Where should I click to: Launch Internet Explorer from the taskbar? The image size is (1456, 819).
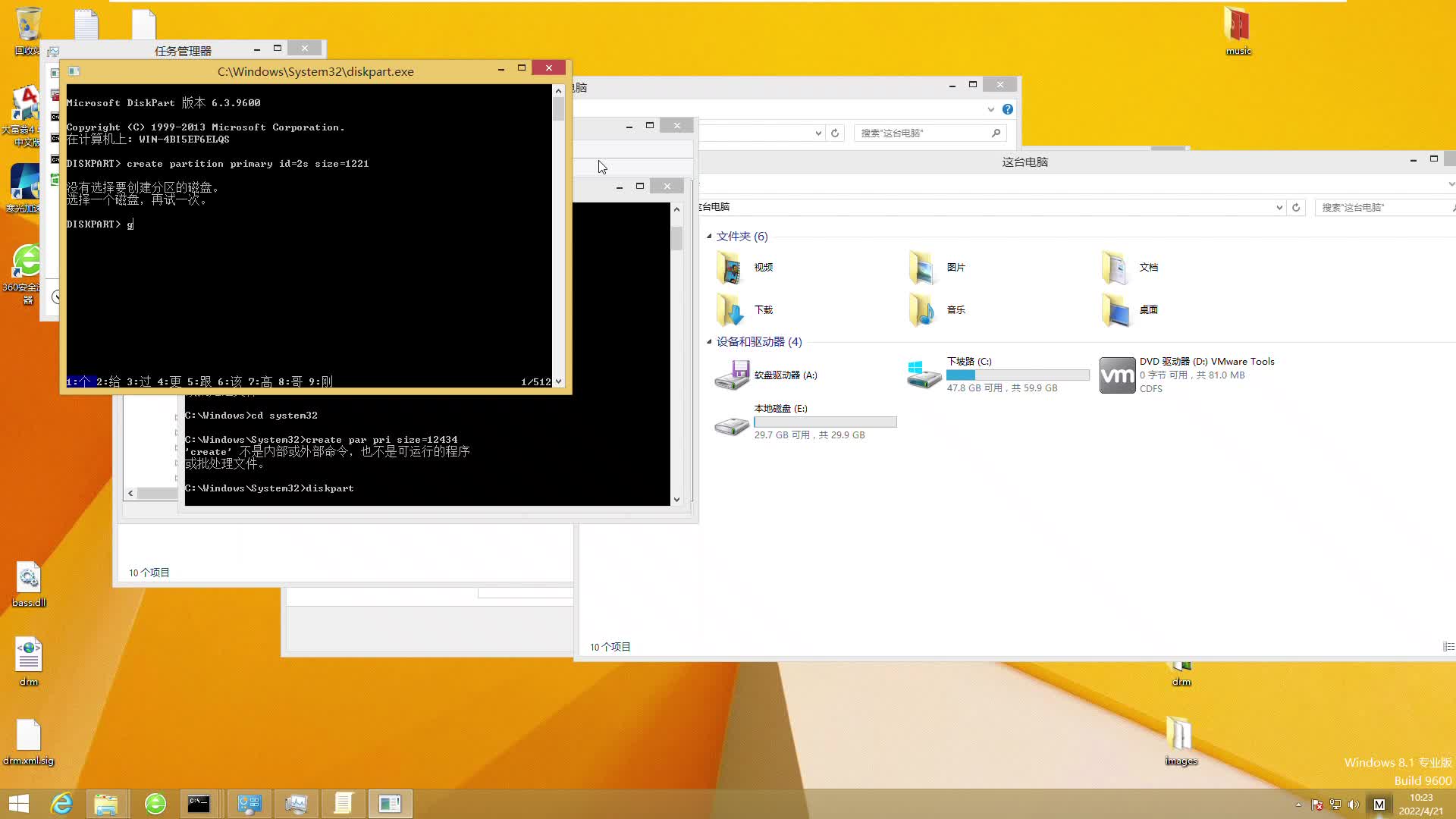[x=61, y=803]
